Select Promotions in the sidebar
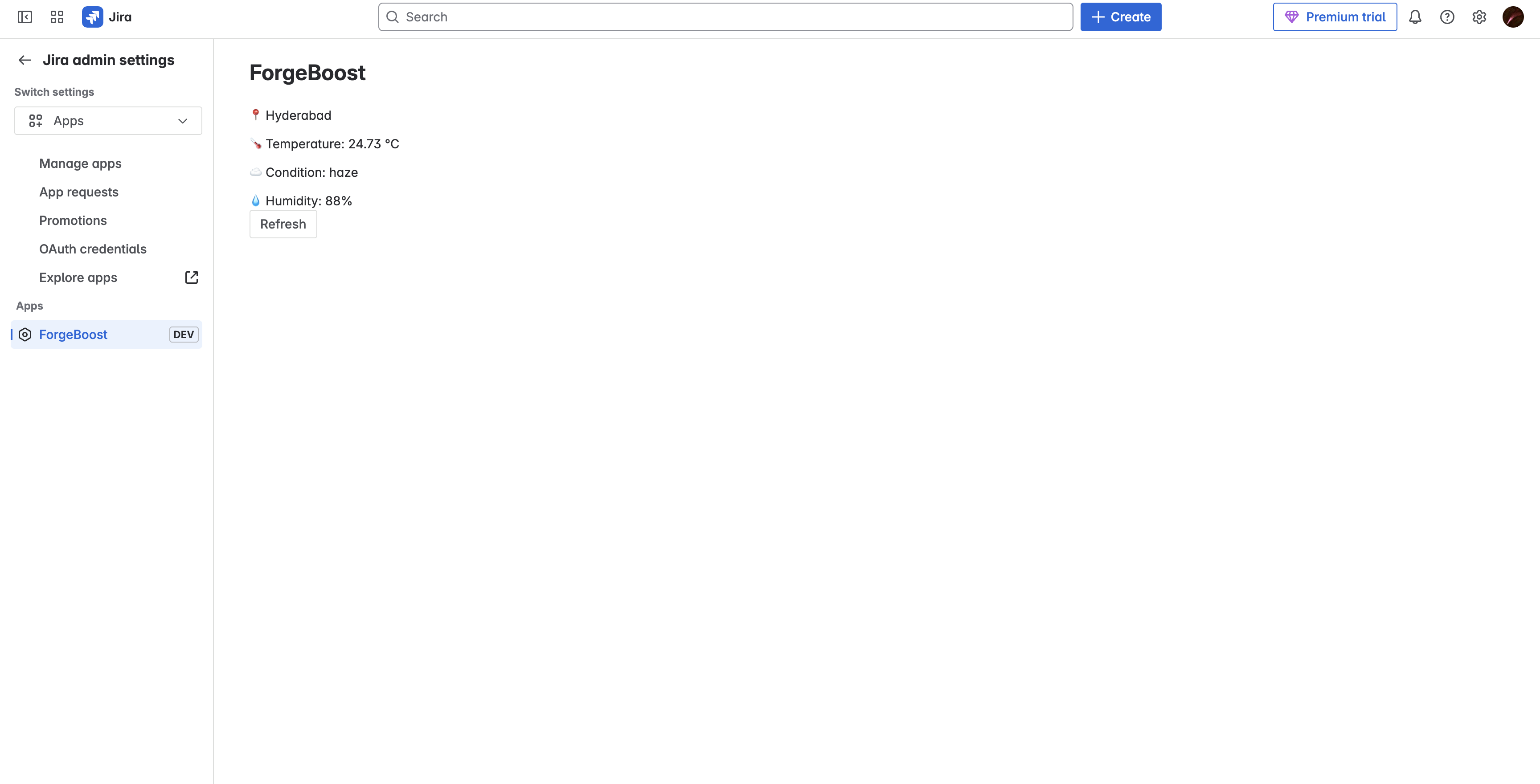1540x784 pixels. pos(73,220)
